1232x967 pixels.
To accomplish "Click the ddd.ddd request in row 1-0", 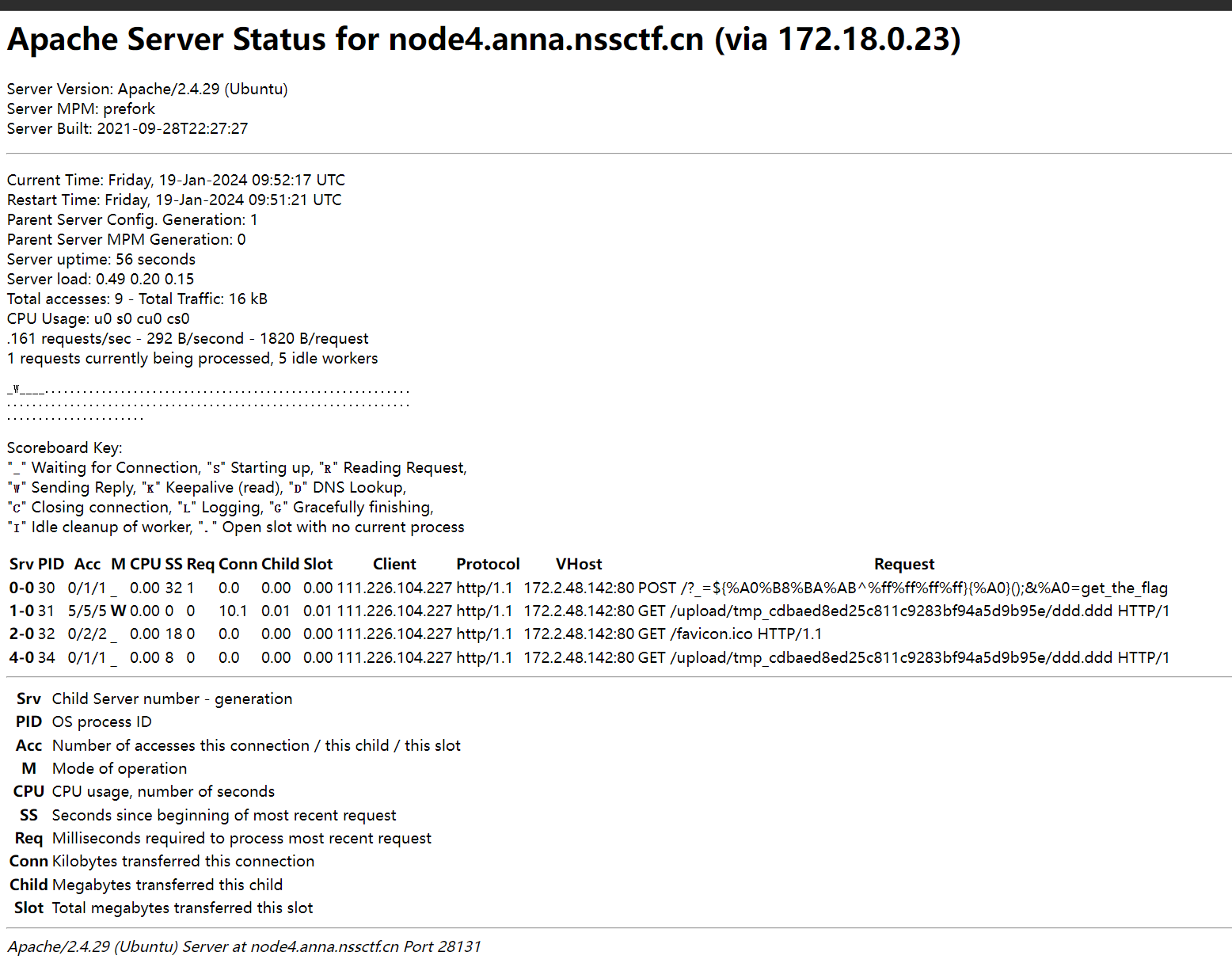I will click(903, 611).
